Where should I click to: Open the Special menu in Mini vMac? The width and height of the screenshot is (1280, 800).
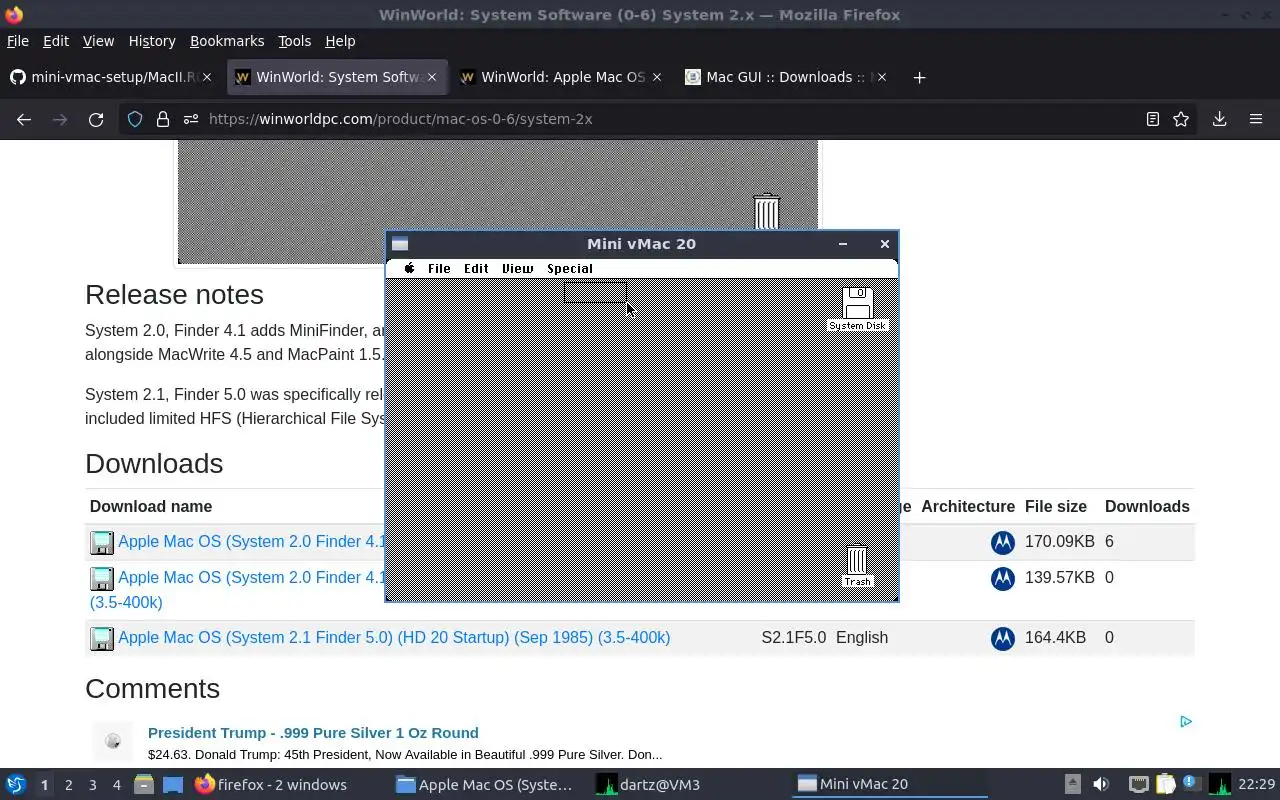[x=570, y=268]
